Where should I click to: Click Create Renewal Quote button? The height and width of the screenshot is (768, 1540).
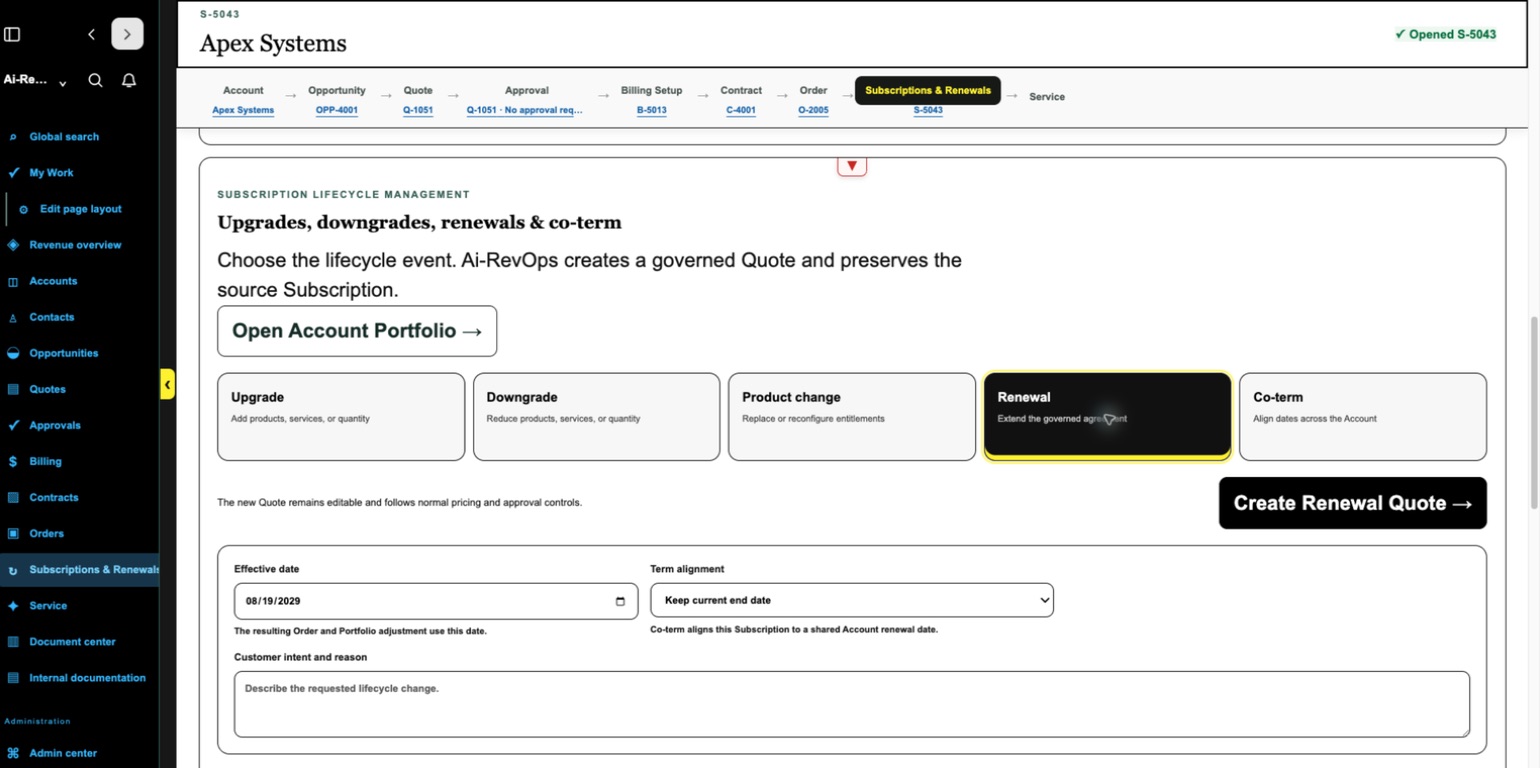pos(1353,503)
